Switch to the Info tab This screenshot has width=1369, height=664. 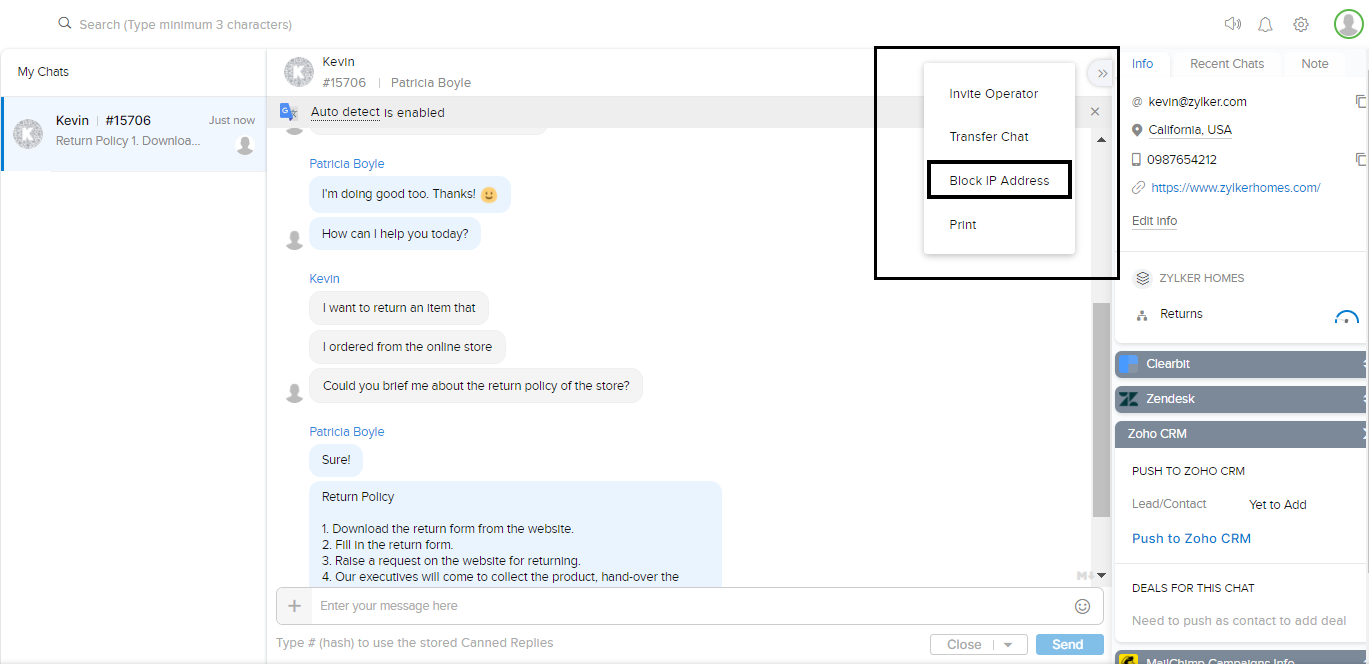tap(1142, 64)
